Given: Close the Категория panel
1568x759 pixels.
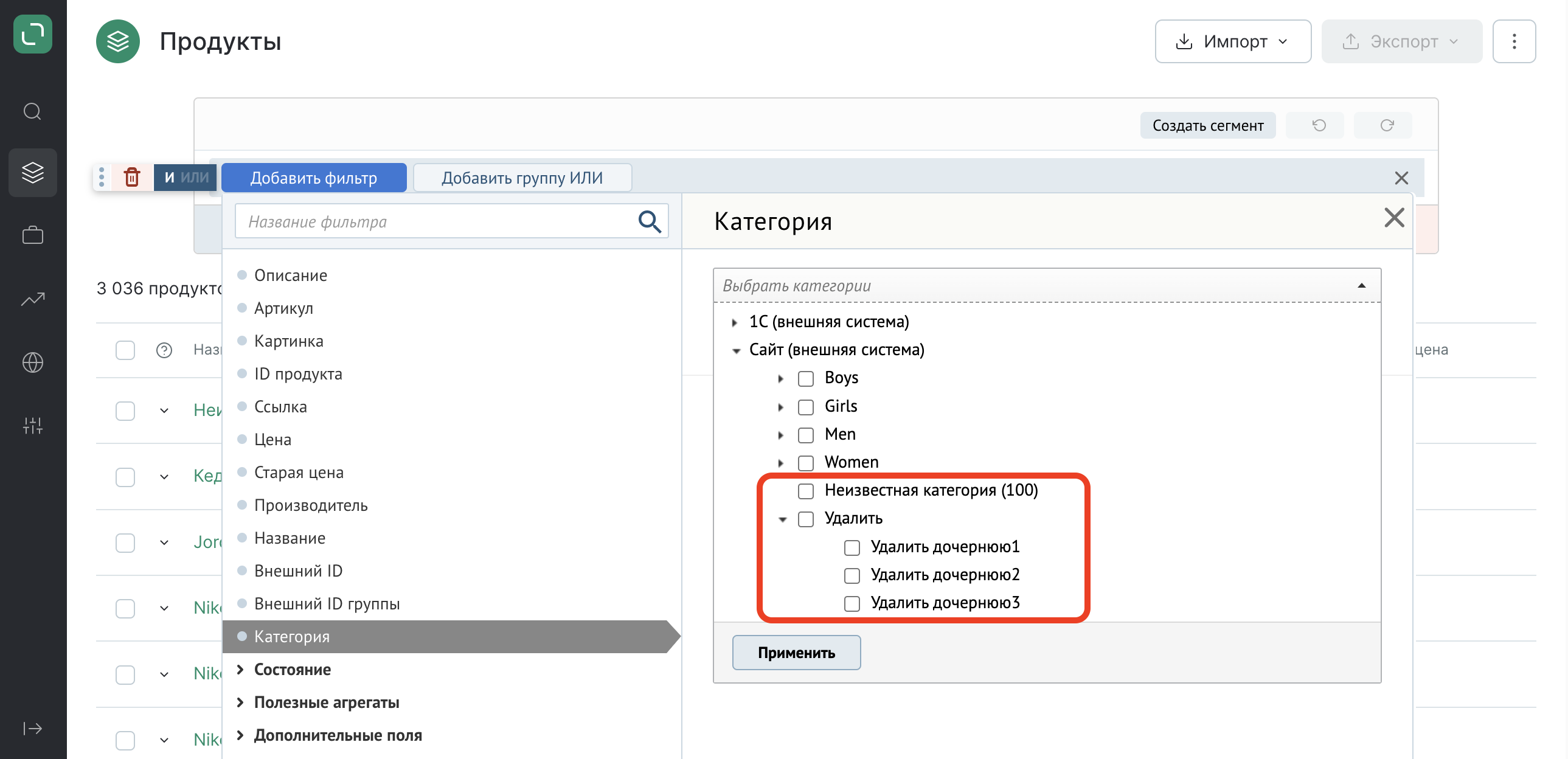Looking at the screenshot, I should point(1394,218).
